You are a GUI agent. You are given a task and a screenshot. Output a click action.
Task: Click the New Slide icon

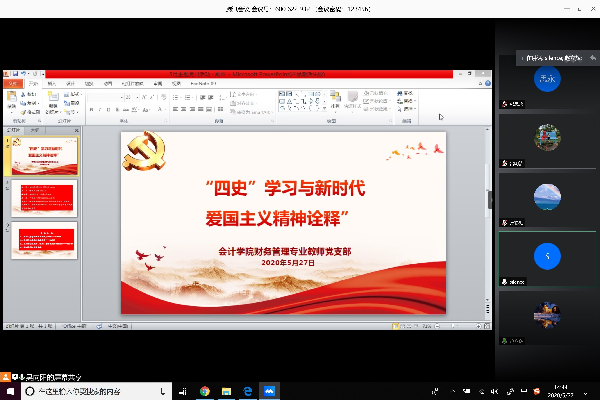click(x=53, y=99)
